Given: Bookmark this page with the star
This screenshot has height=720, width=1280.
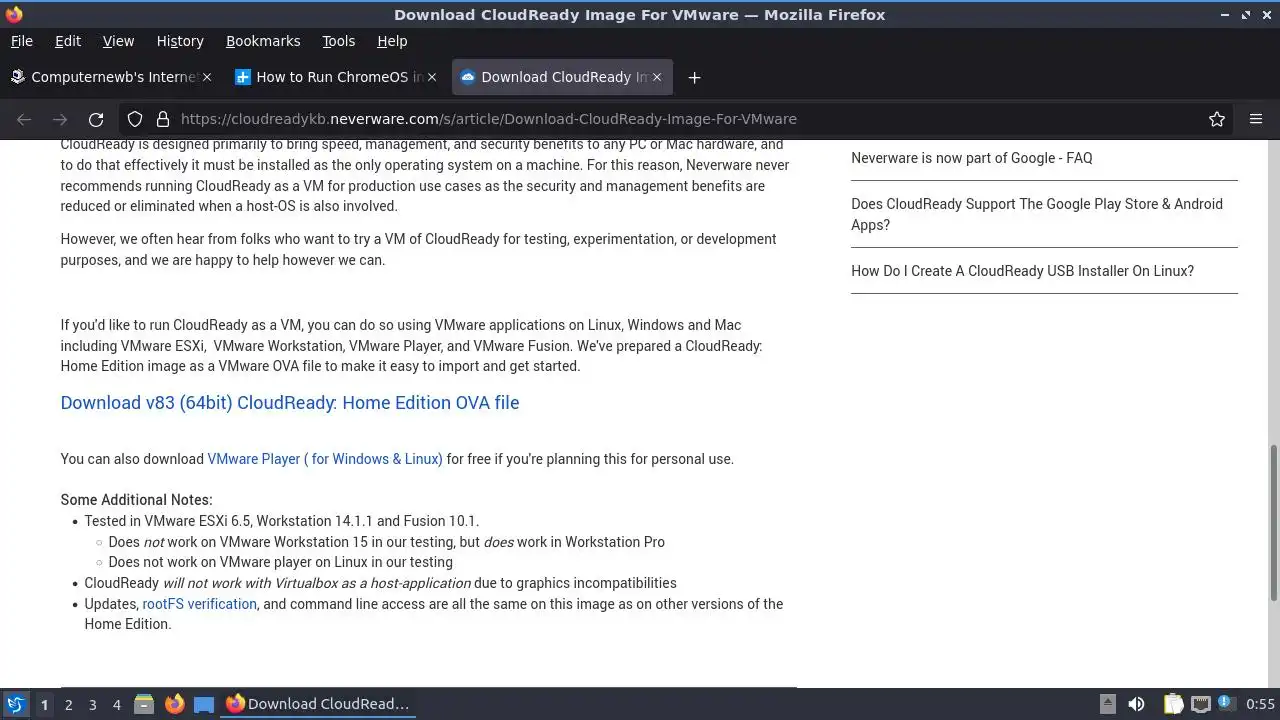Looking at the screenshot, I should 1217,119.
